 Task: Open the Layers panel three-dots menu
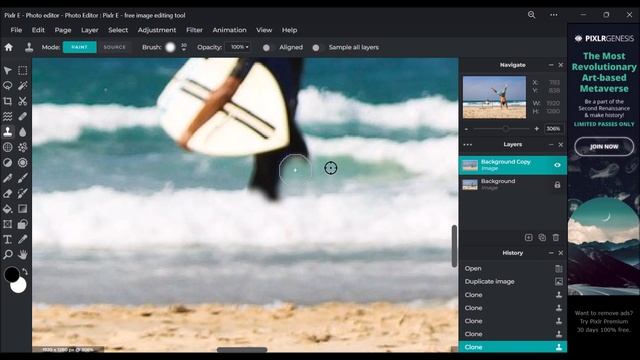coord(468,144)
